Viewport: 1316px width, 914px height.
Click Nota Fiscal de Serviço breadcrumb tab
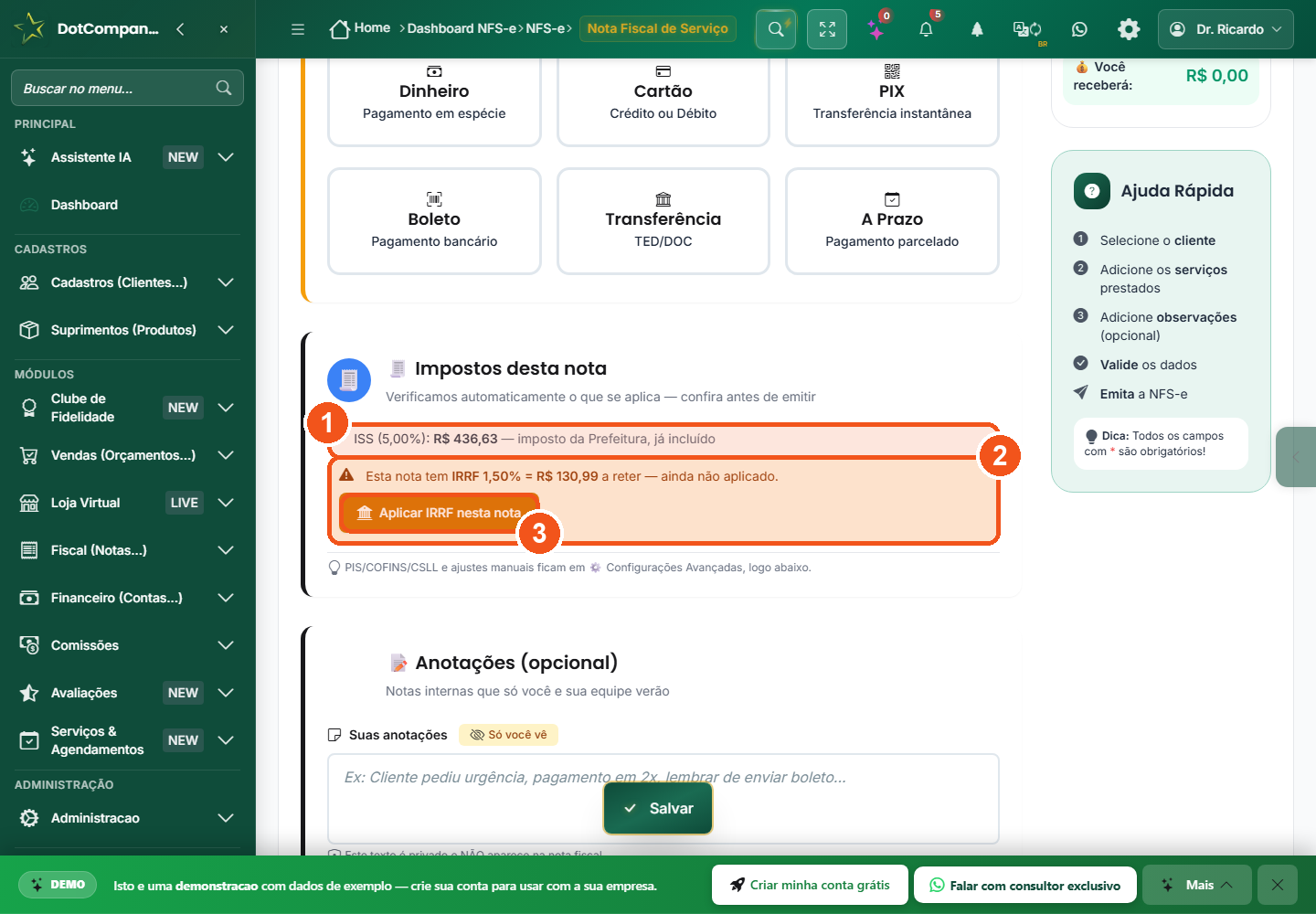click(x=658, y=28)
